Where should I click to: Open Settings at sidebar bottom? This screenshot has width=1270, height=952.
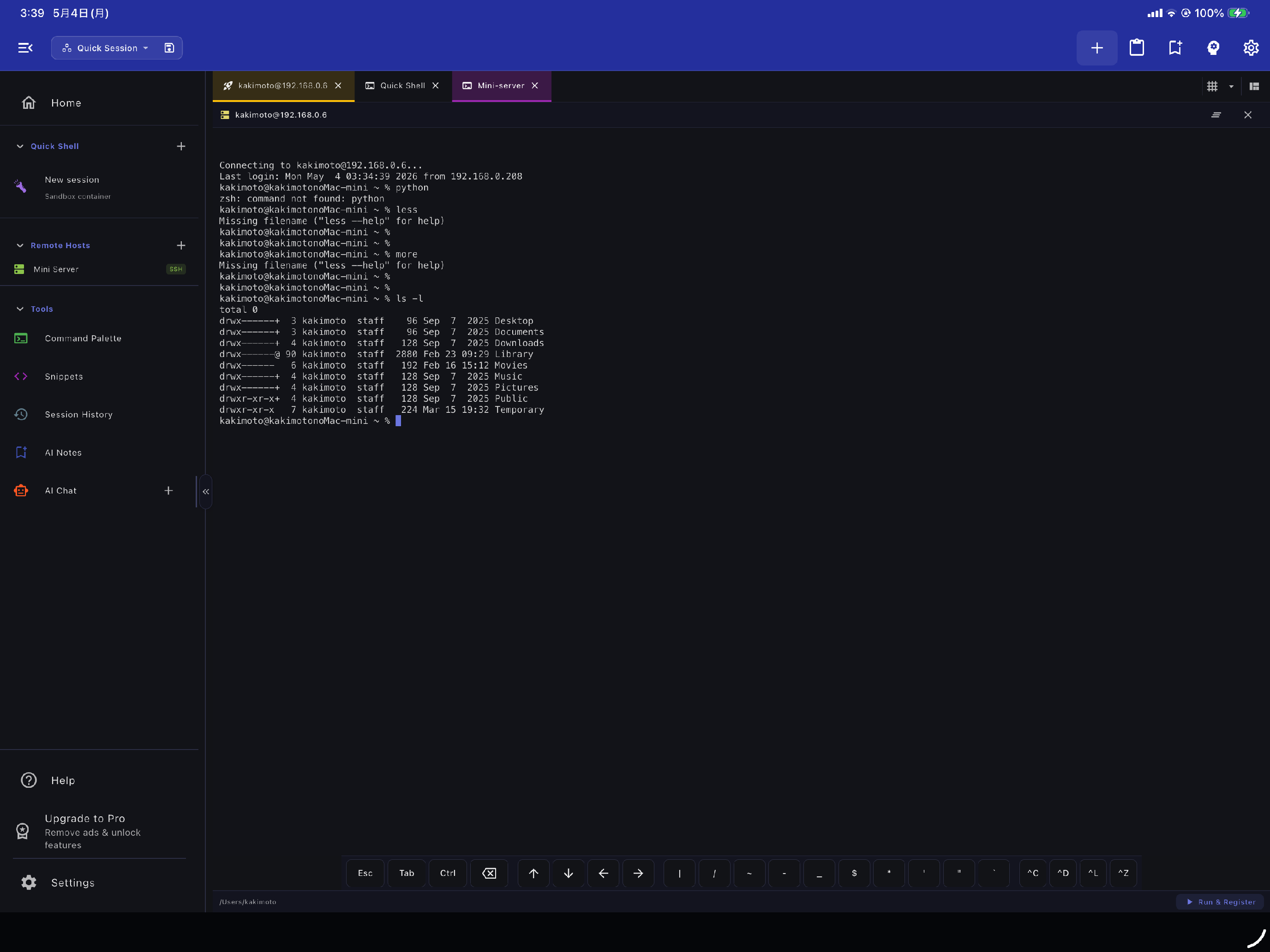[99, 882]
